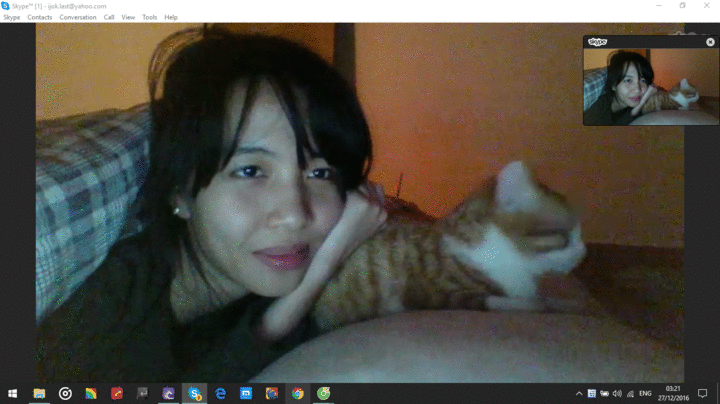720x404 pixels.
Task: Open File Explorer from the taskbar
Action: (39, 394)
